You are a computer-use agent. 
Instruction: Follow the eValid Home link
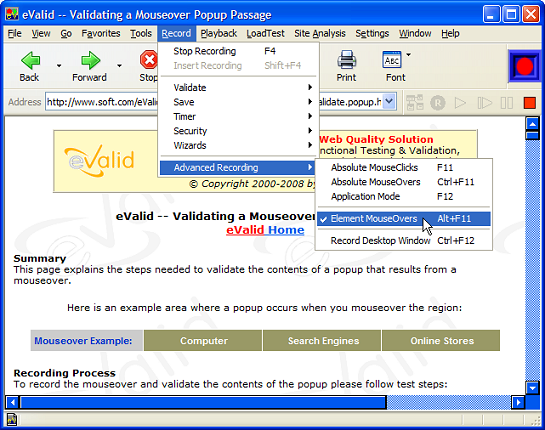pyautogui.click(x=265, y=230)
